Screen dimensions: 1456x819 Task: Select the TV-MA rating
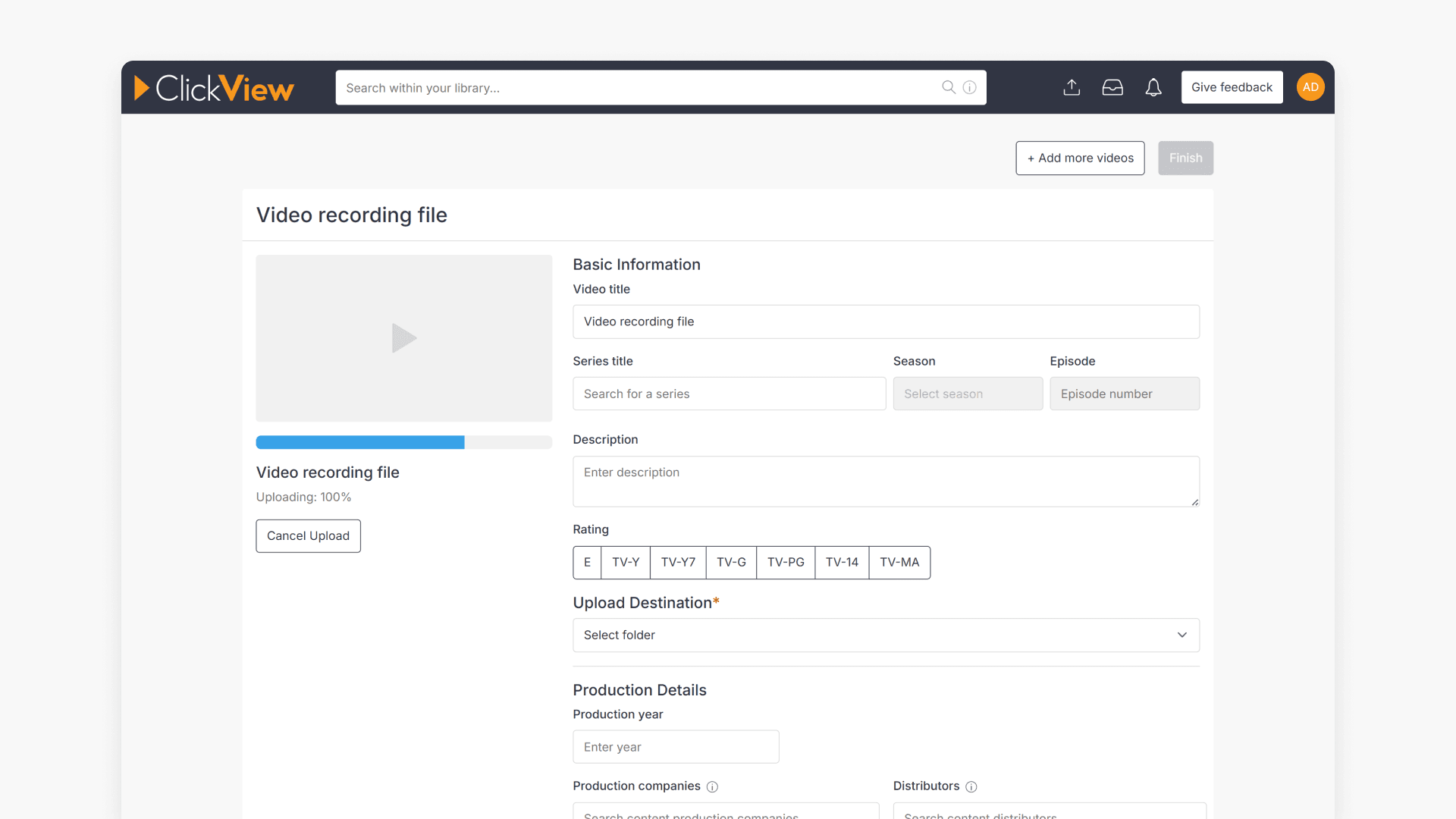899,562
